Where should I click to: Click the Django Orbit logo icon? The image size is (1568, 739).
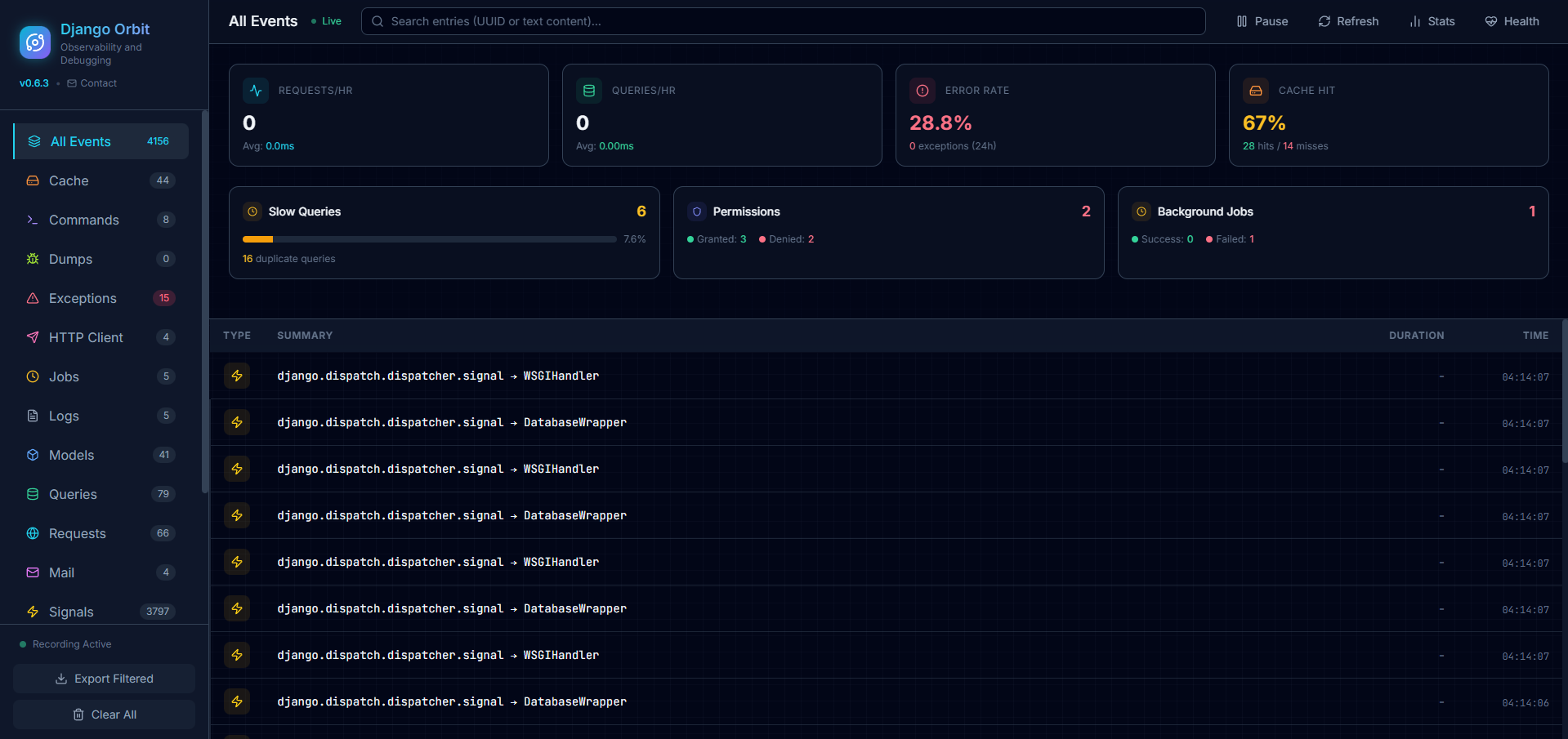coord(35,42)
